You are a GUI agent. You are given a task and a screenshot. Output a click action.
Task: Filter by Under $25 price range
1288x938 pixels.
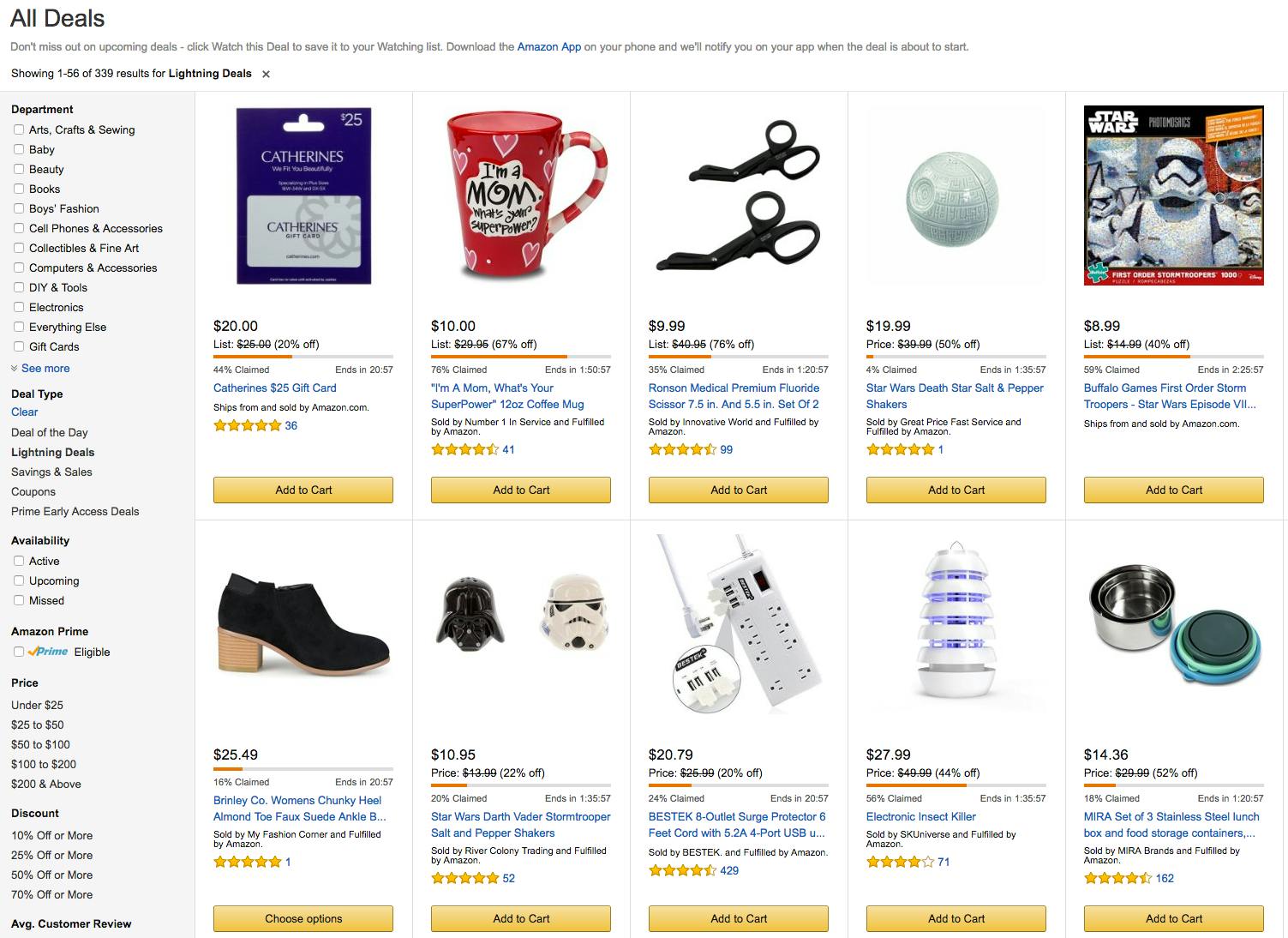click(x=37, y=705)
